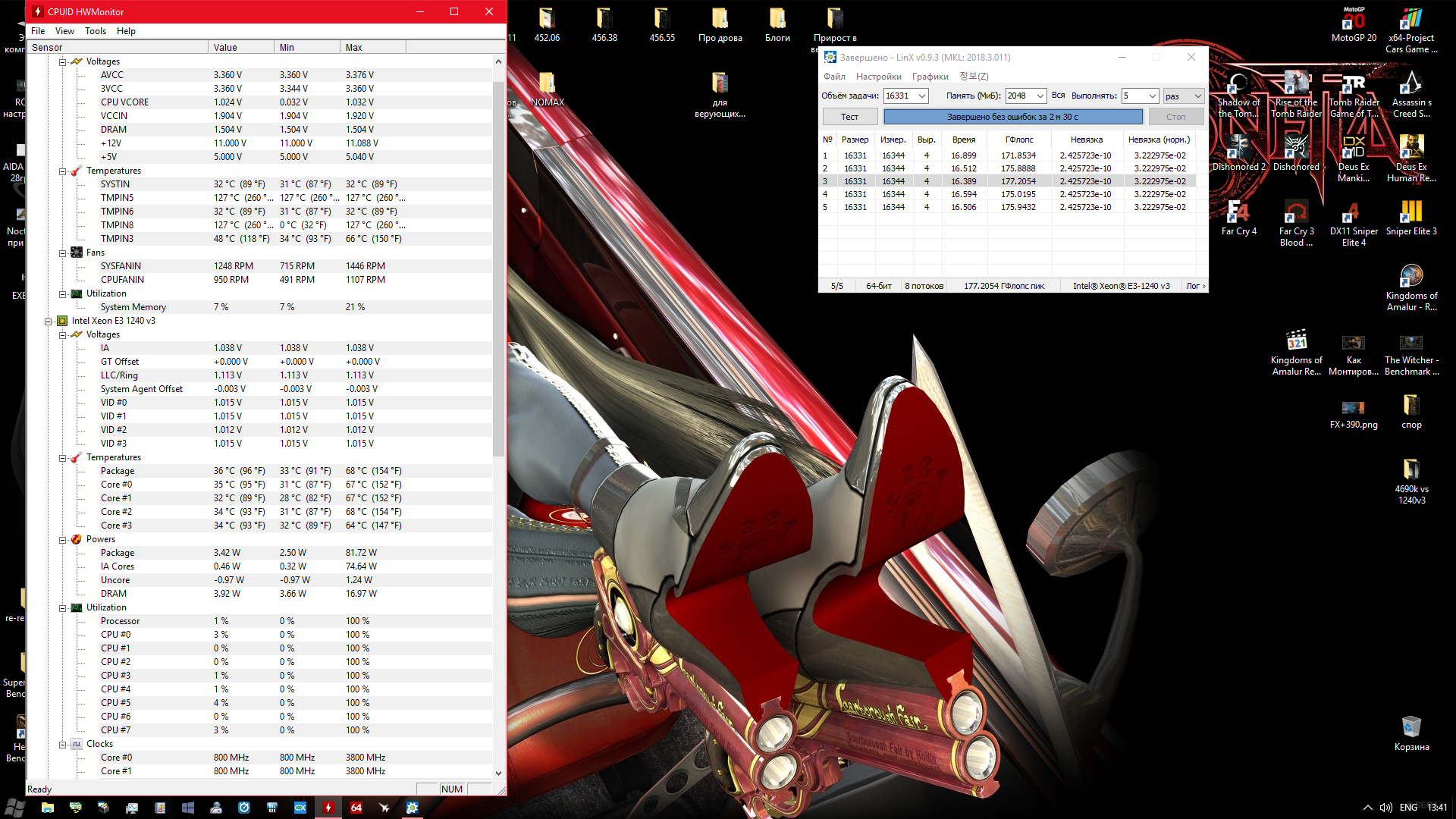
Task: Open the FX+390.png file thumbnail
Action: pyautogui.click(x=1353, y=409)
